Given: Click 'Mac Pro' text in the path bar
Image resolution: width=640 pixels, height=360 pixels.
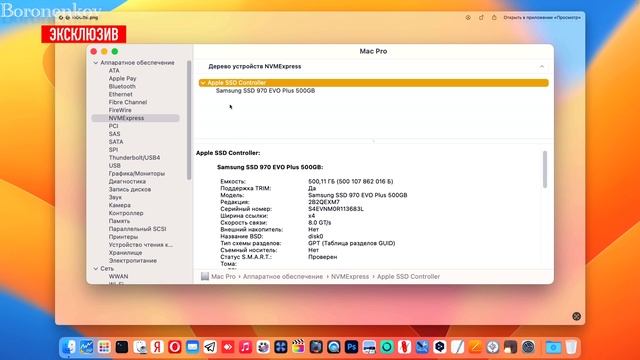Looking at the screenshot, I should (x=223, y=276).
